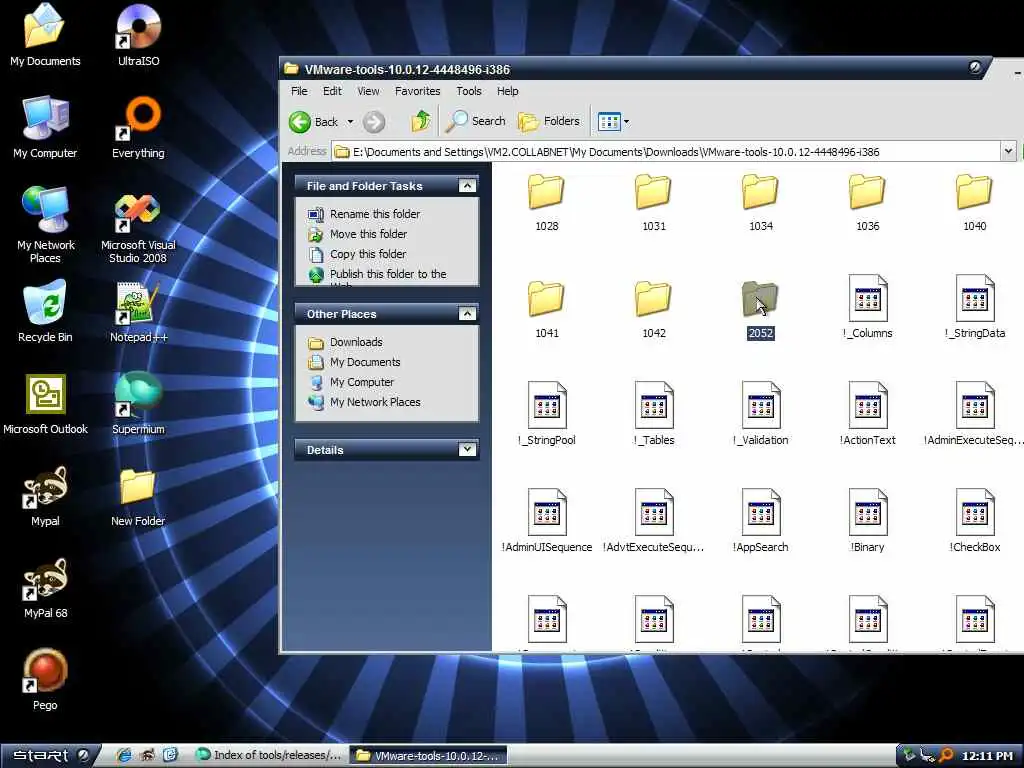Select the !_Validation file
Image resolution: width=1024 pixels, height=768 pixels.
click(761, 413)
